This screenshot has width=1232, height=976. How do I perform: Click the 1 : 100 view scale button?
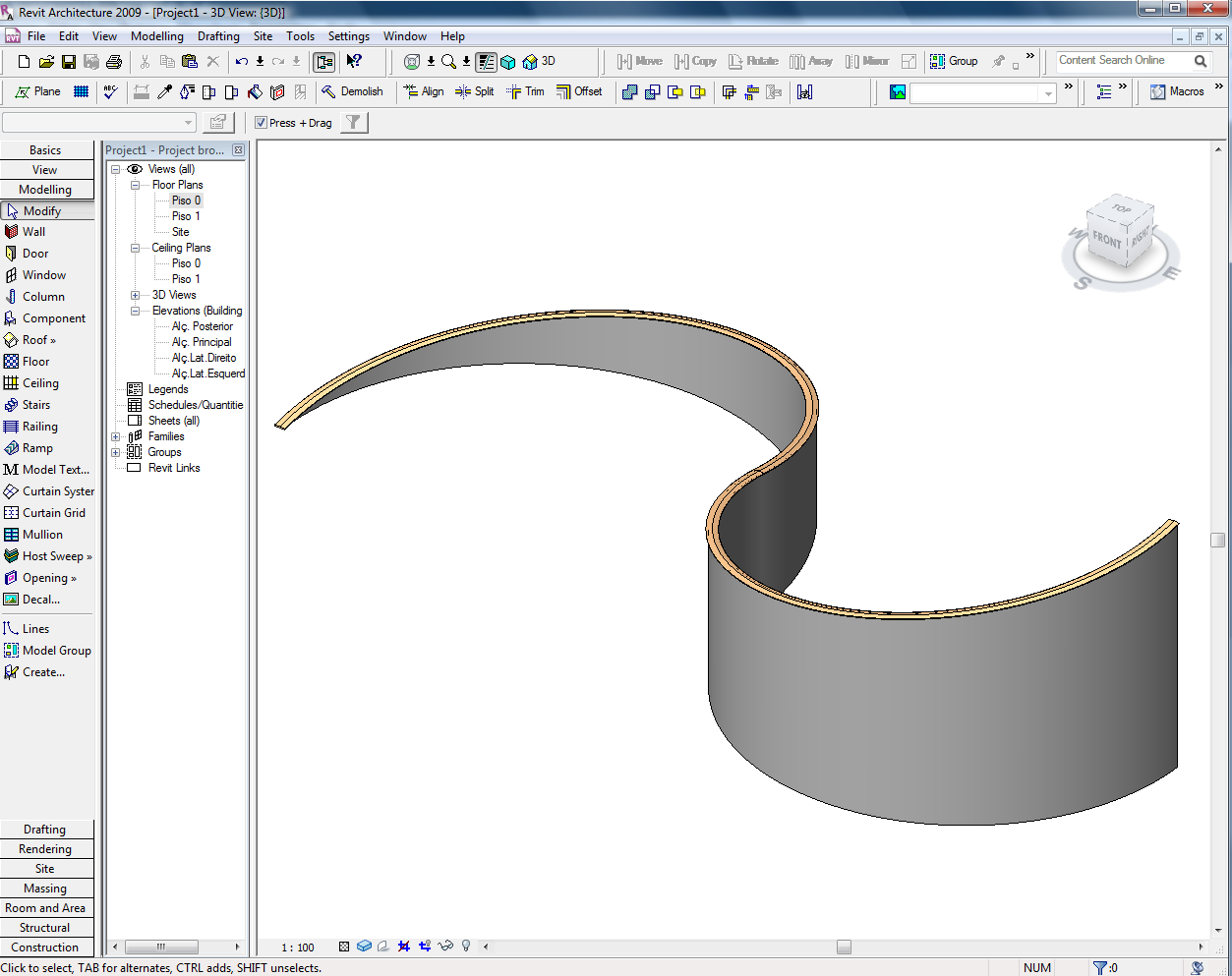pyautogui.click(x=297, y=947)
